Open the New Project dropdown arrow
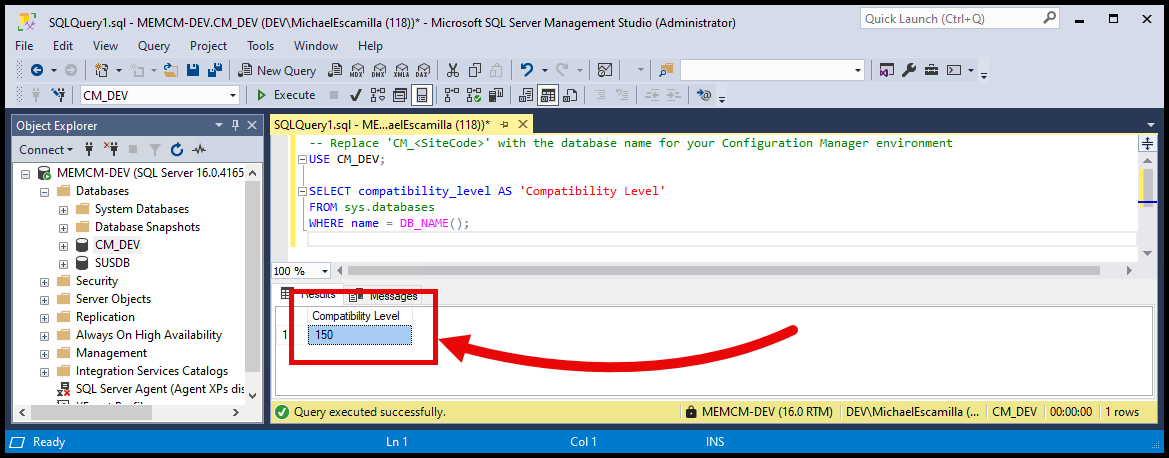This screenshot has height=458, width=1169. pos(119,70)
